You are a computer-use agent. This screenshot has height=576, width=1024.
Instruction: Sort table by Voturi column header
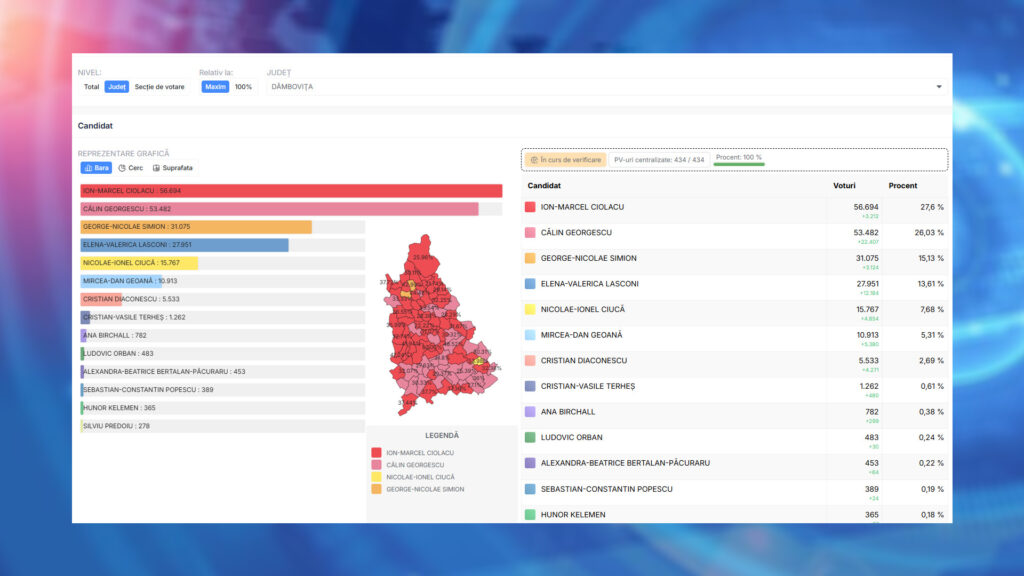click(844, 186)
